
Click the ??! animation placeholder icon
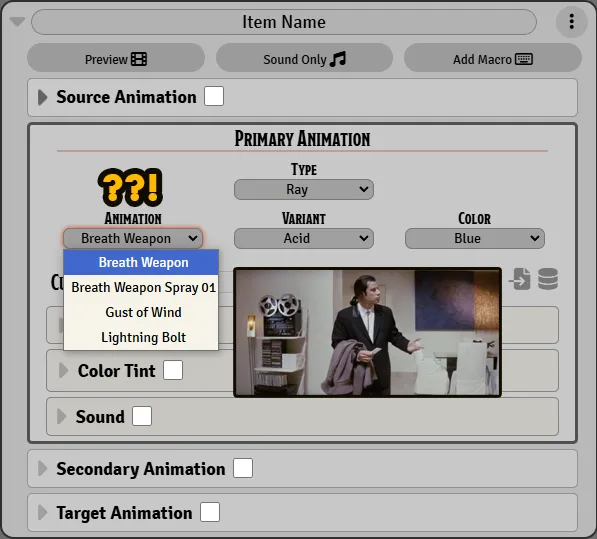pos(130,187)
